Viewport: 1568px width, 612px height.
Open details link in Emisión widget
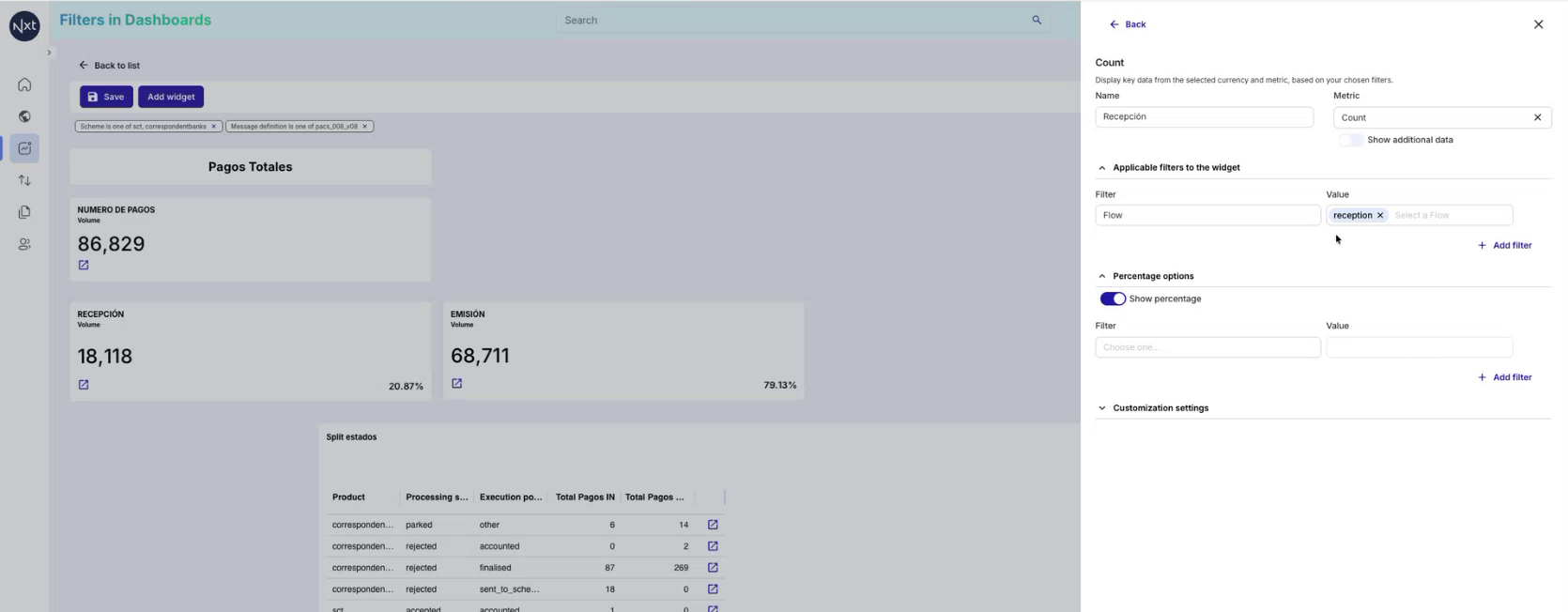pos(457,383)
